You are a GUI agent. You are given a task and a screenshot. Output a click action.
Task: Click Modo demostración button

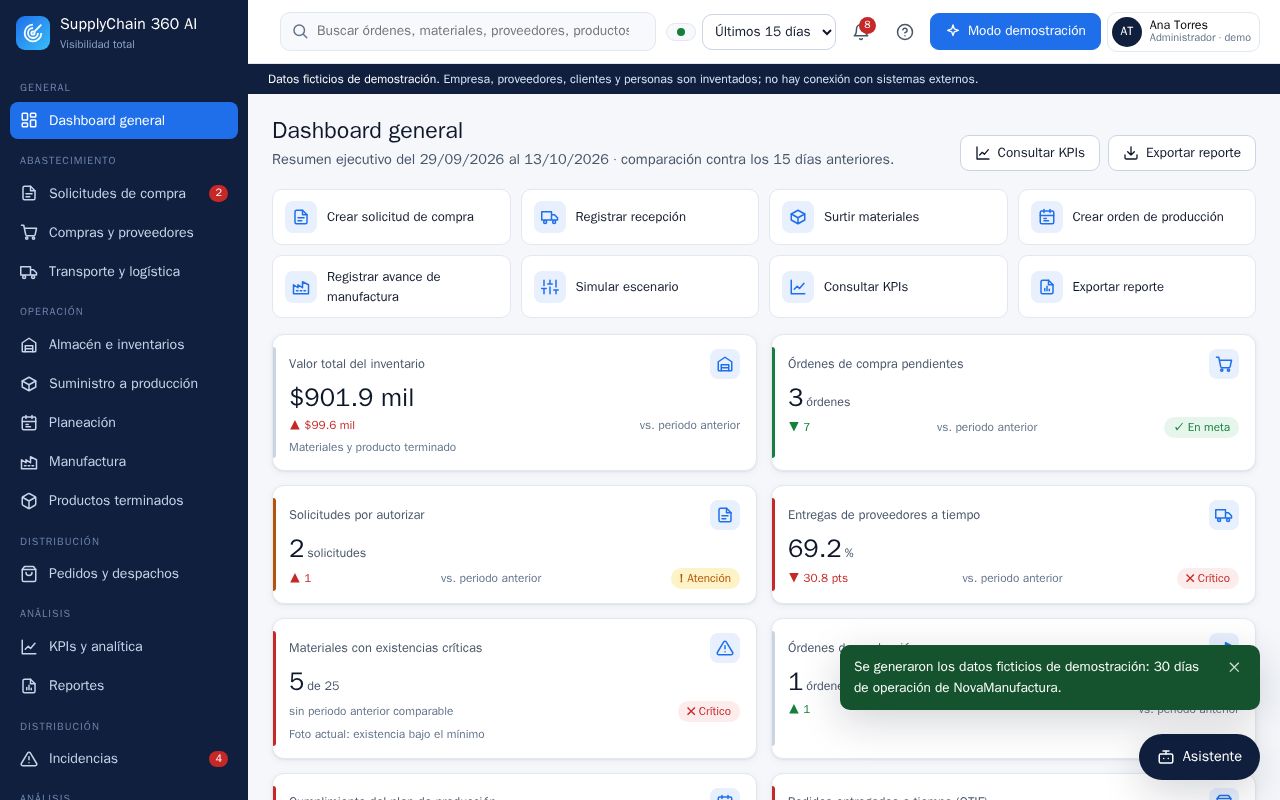coord(1015,31)
